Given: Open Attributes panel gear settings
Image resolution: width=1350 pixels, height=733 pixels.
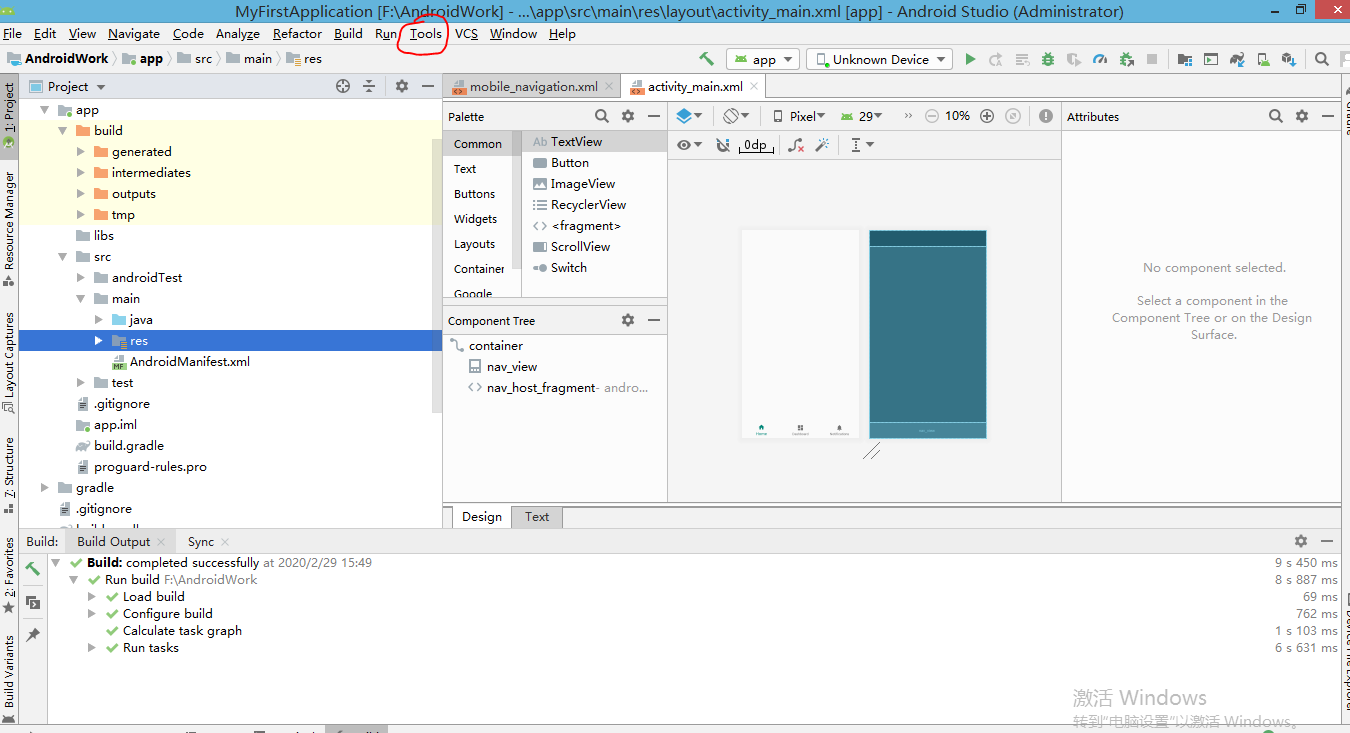Looking at the screenshot, I should 1302,116.
